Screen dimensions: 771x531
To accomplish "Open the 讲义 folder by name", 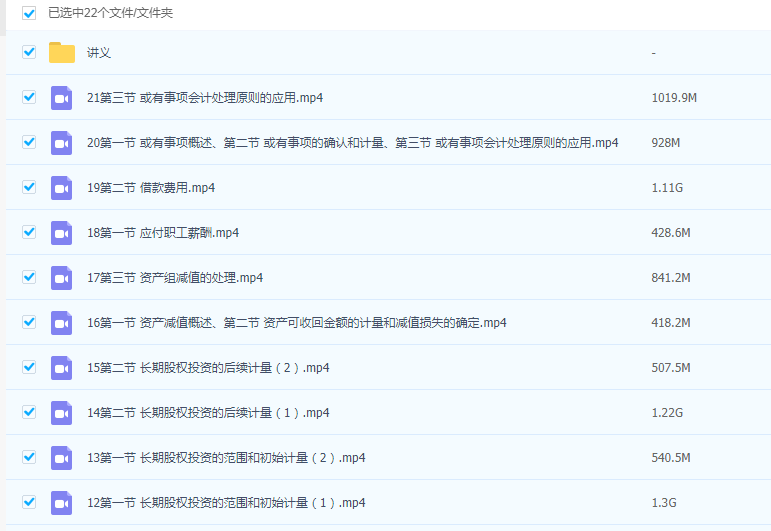I will pyautogui.click(x=99, y=53).
